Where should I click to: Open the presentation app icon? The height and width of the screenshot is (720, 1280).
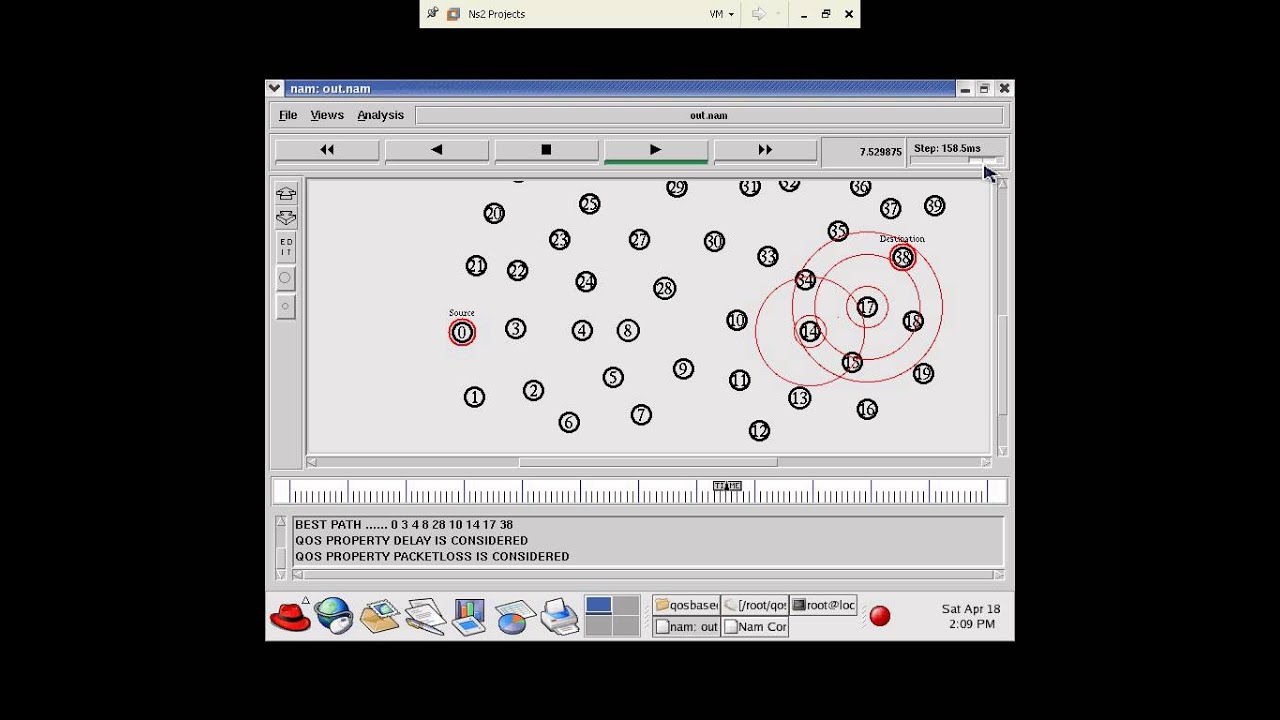(468, 616)
